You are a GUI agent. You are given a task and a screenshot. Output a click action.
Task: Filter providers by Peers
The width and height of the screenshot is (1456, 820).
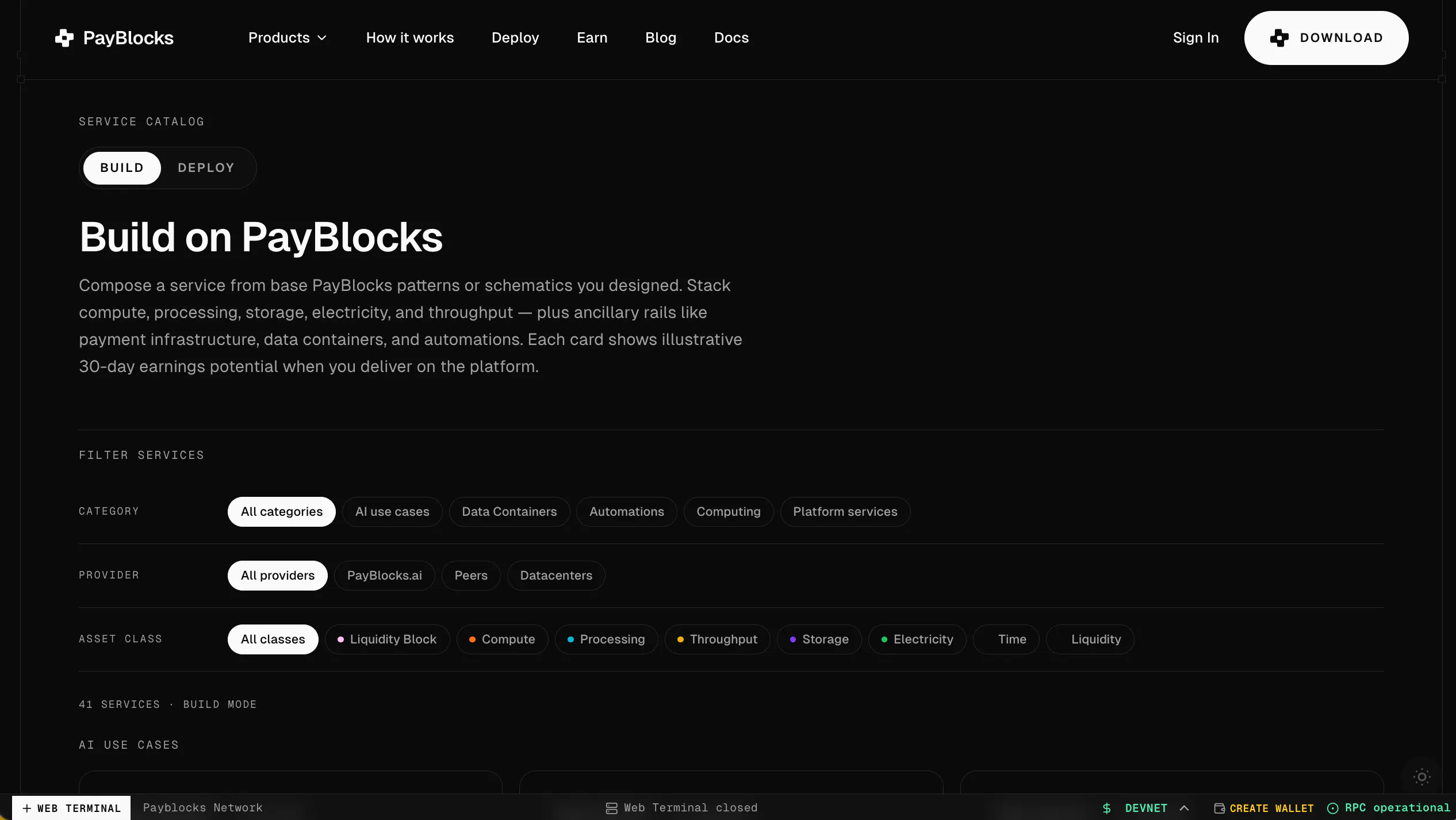pyautogui.click(x=471, y=576)
